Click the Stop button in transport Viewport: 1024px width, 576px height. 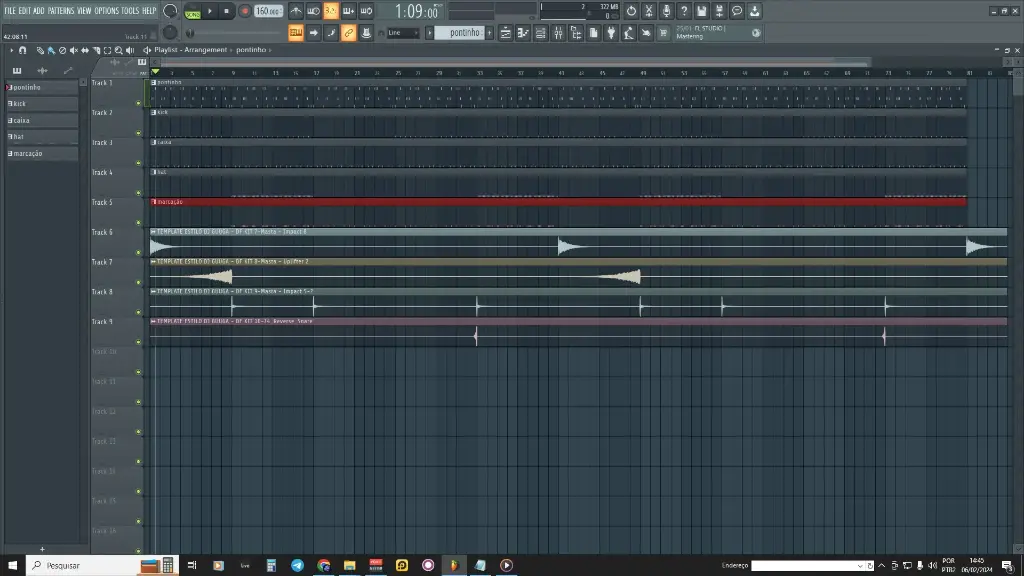(227, 11)
